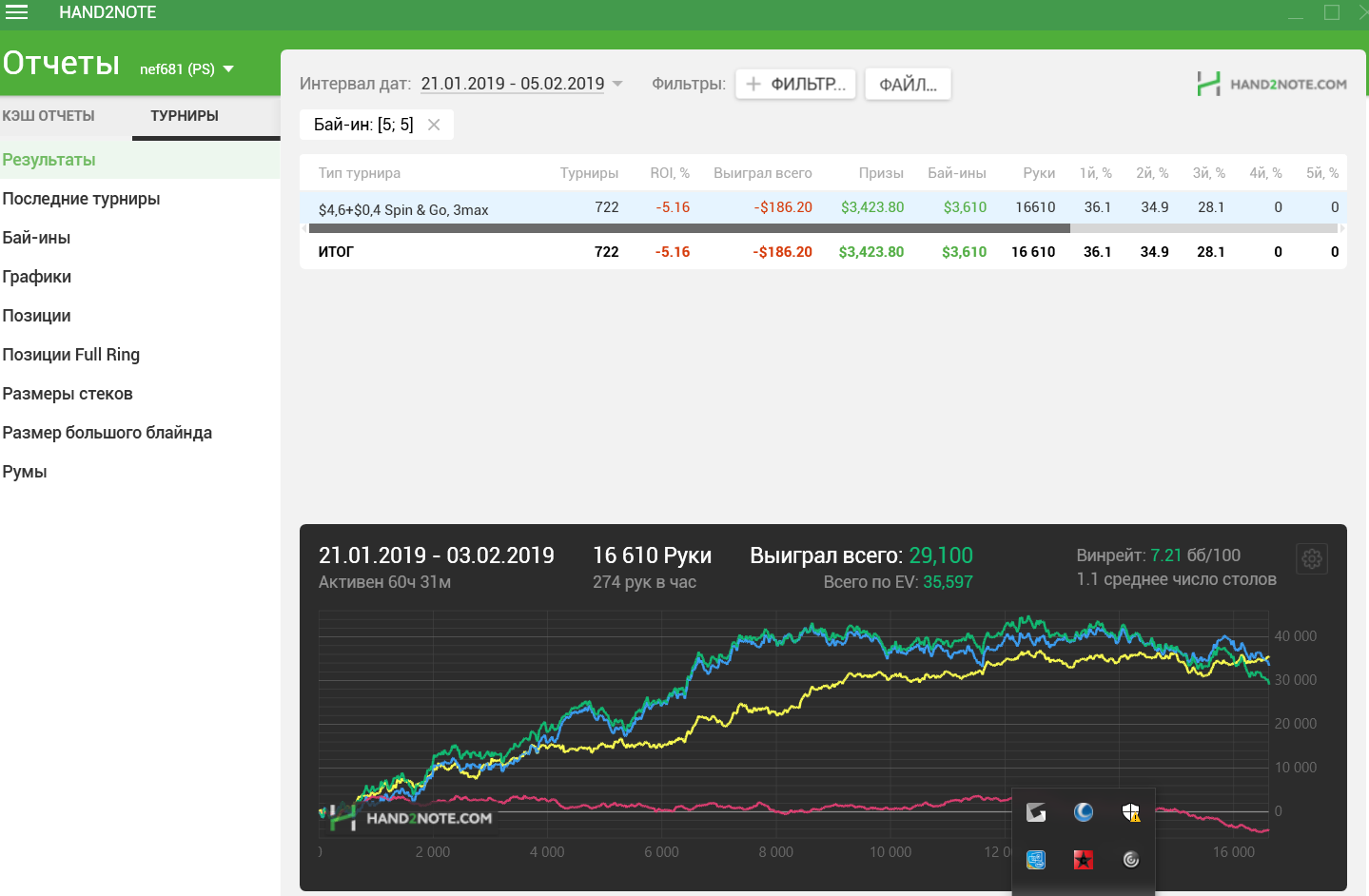Sort by 2й, % column header
The image size is (1369, 896).
pyautogui.click(x=1152, y=173)
